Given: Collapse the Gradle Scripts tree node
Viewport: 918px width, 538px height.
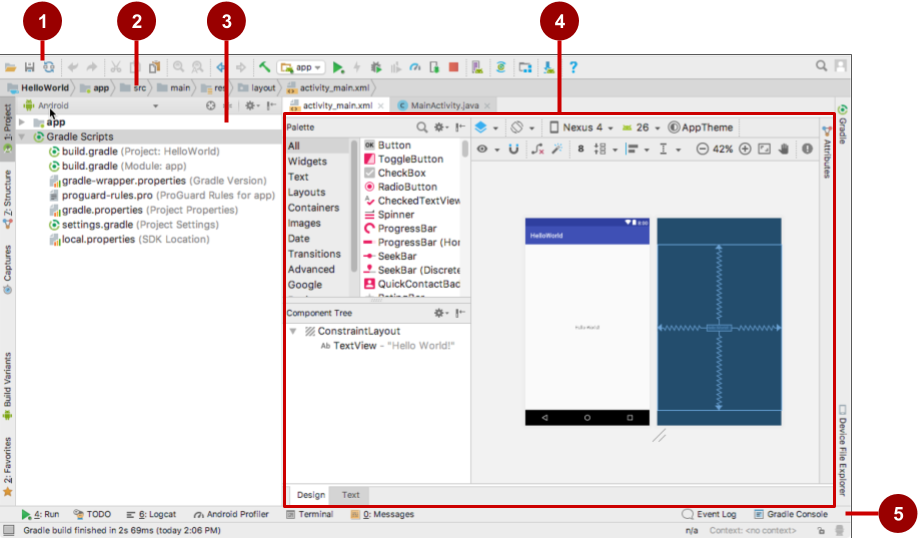Looking at the screenshot, I should (x=22, y=136).
